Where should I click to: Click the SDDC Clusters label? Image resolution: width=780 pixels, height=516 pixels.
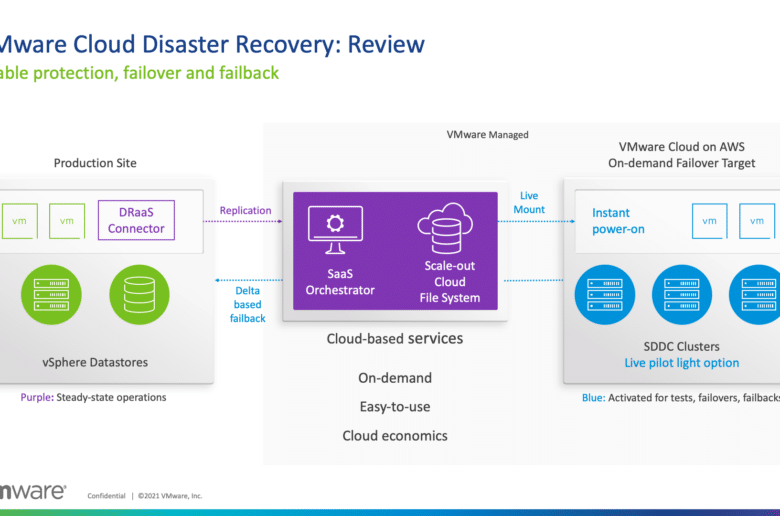tap(682, 346)
